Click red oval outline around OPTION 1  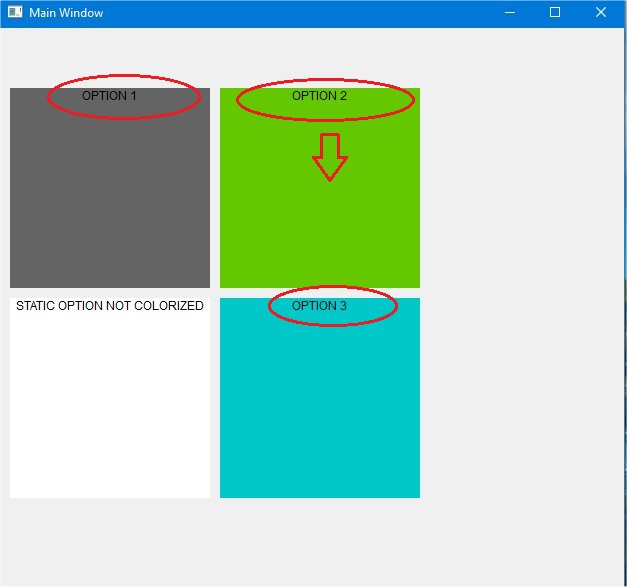coord(199,97)
